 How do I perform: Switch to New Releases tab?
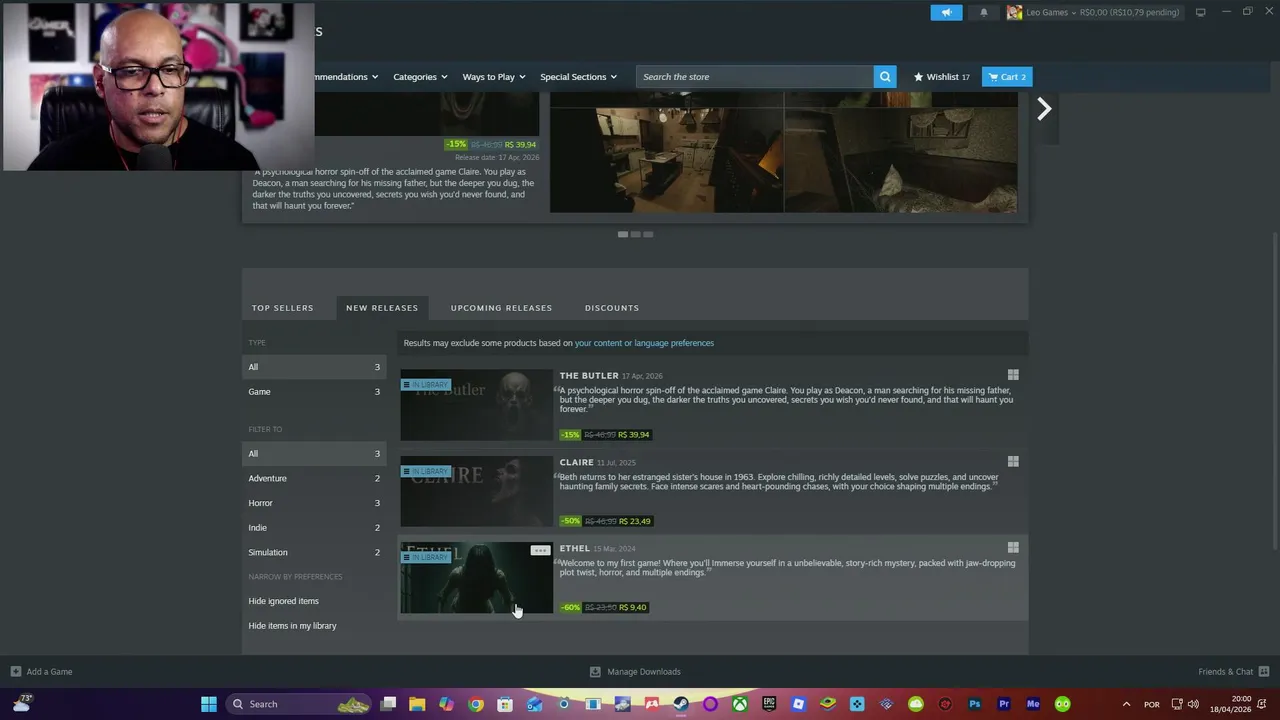382,308
